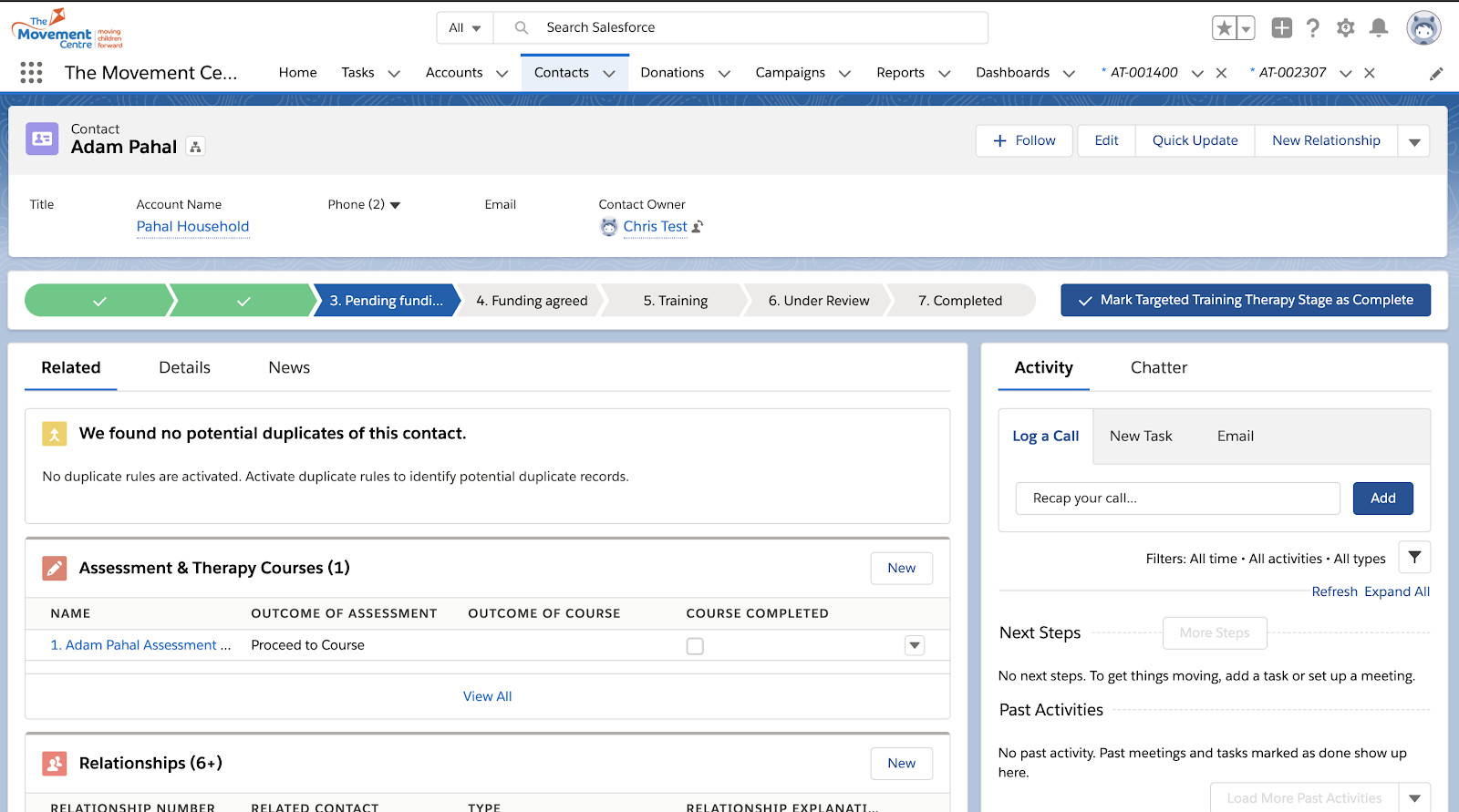Screen dimensions: 1459x812
Task: Open the Setup gear icon
Action: click(x=1346, y=28)
